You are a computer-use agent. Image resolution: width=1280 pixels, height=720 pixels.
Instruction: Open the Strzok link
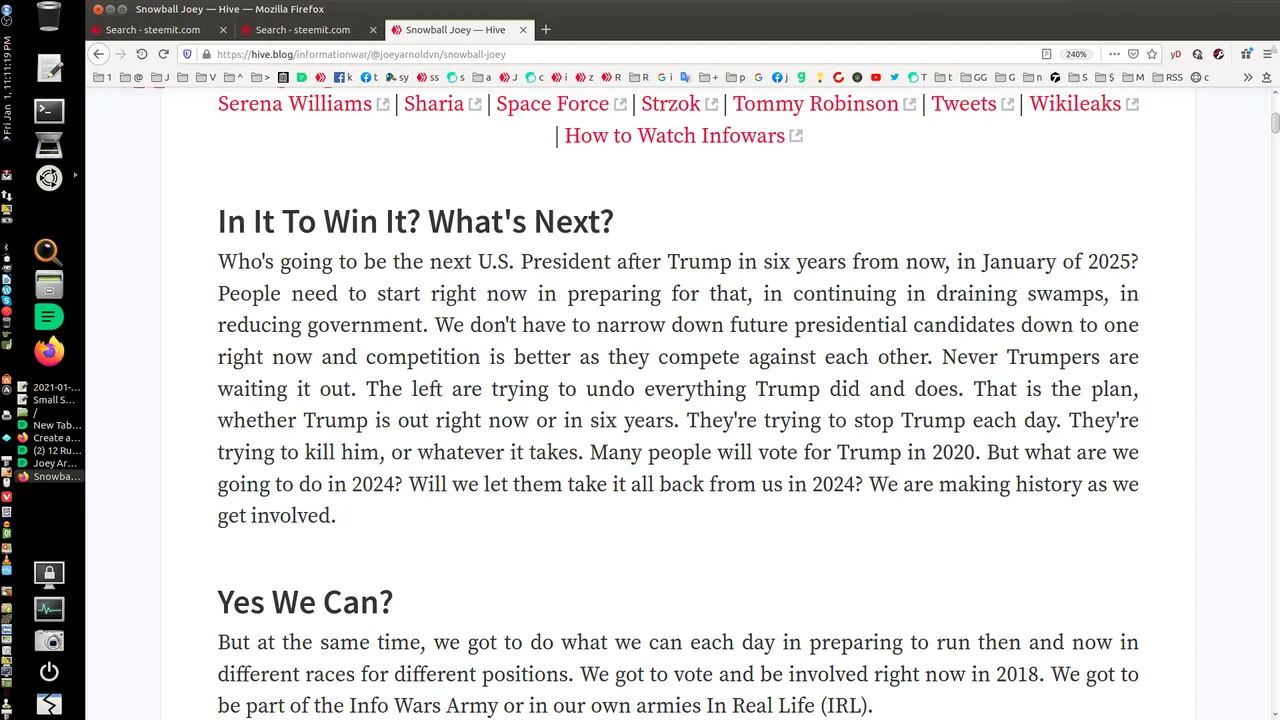671,104
